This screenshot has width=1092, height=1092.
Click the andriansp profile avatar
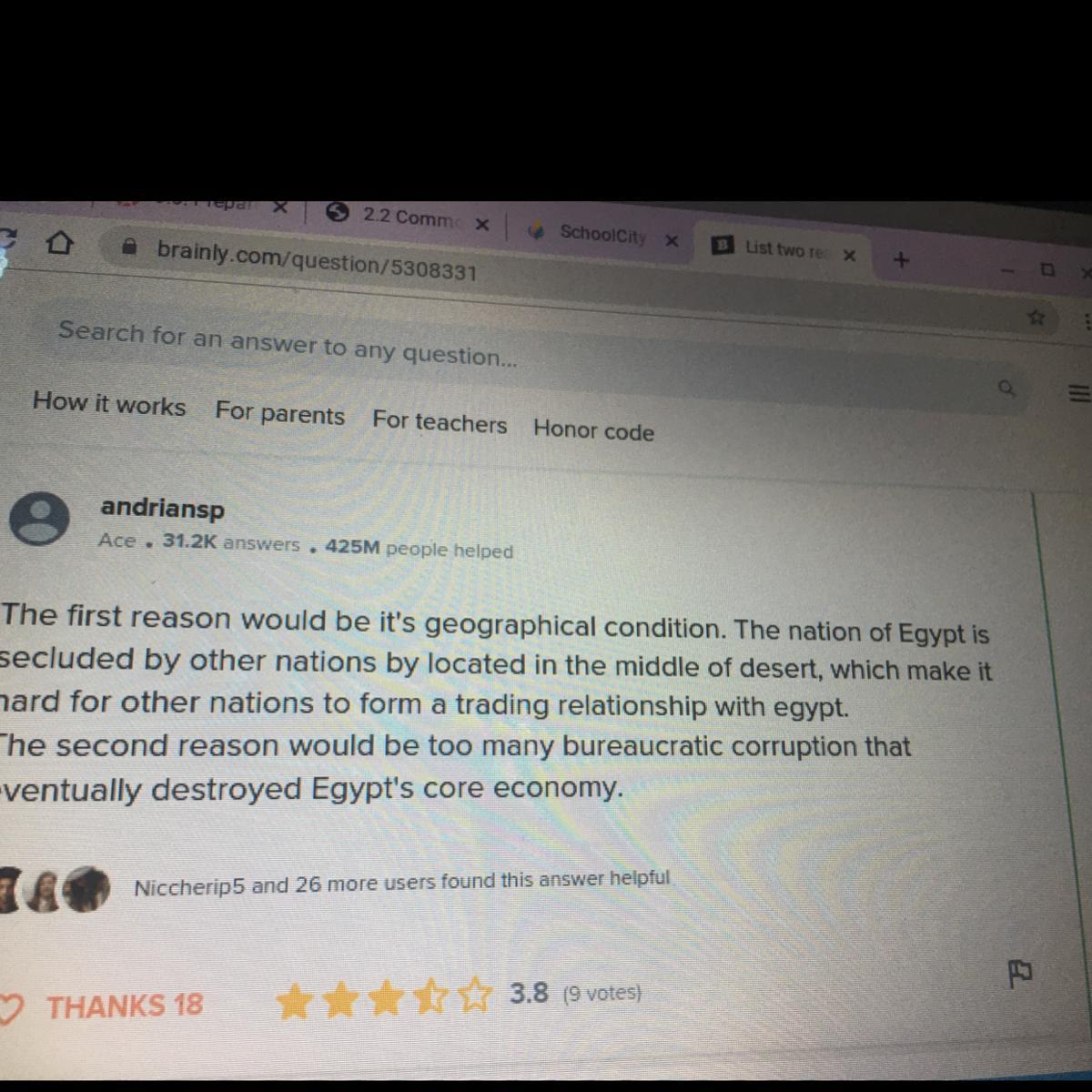[39, 519]
